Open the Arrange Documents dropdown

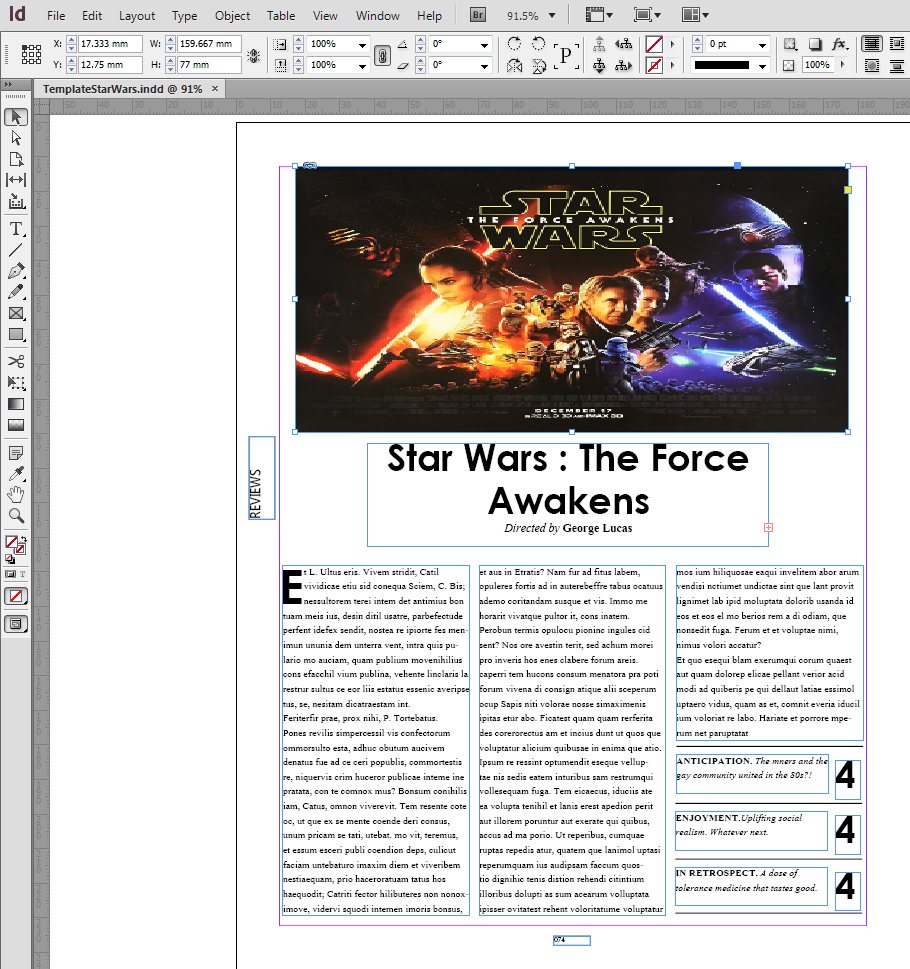point(695,15)
